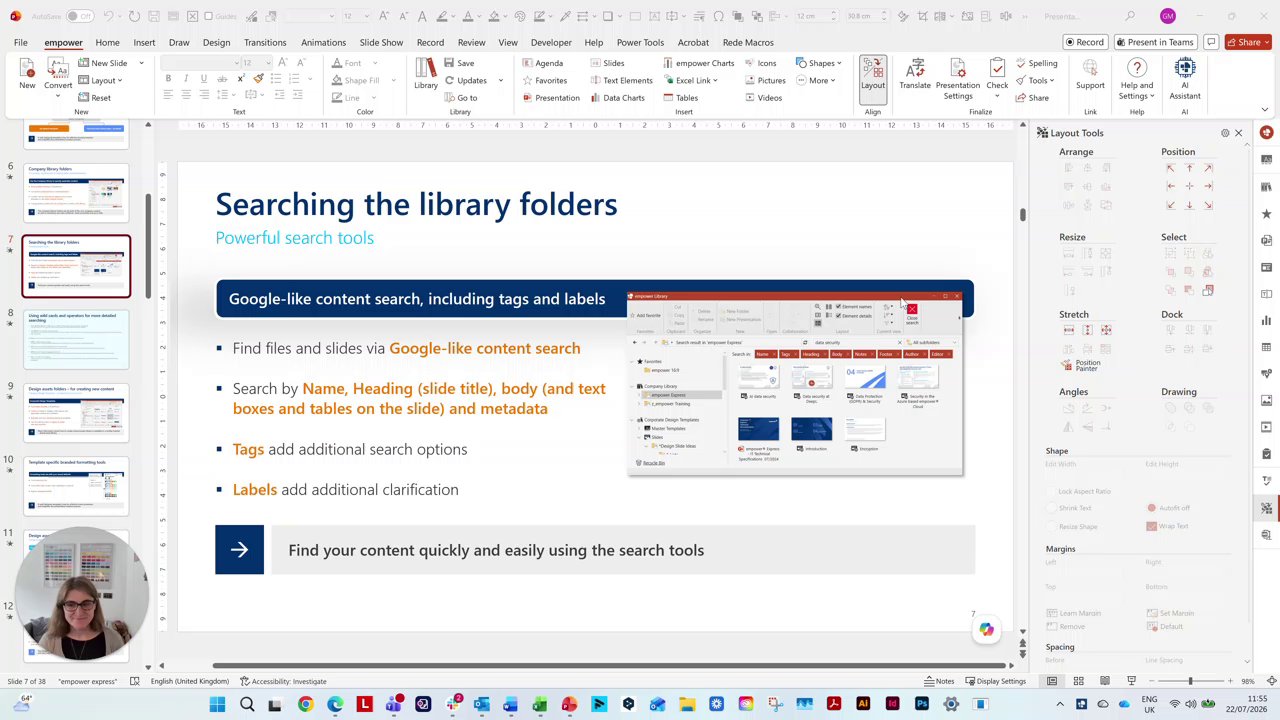Adjust the zoom slider in status bar

pos(1190,681)
